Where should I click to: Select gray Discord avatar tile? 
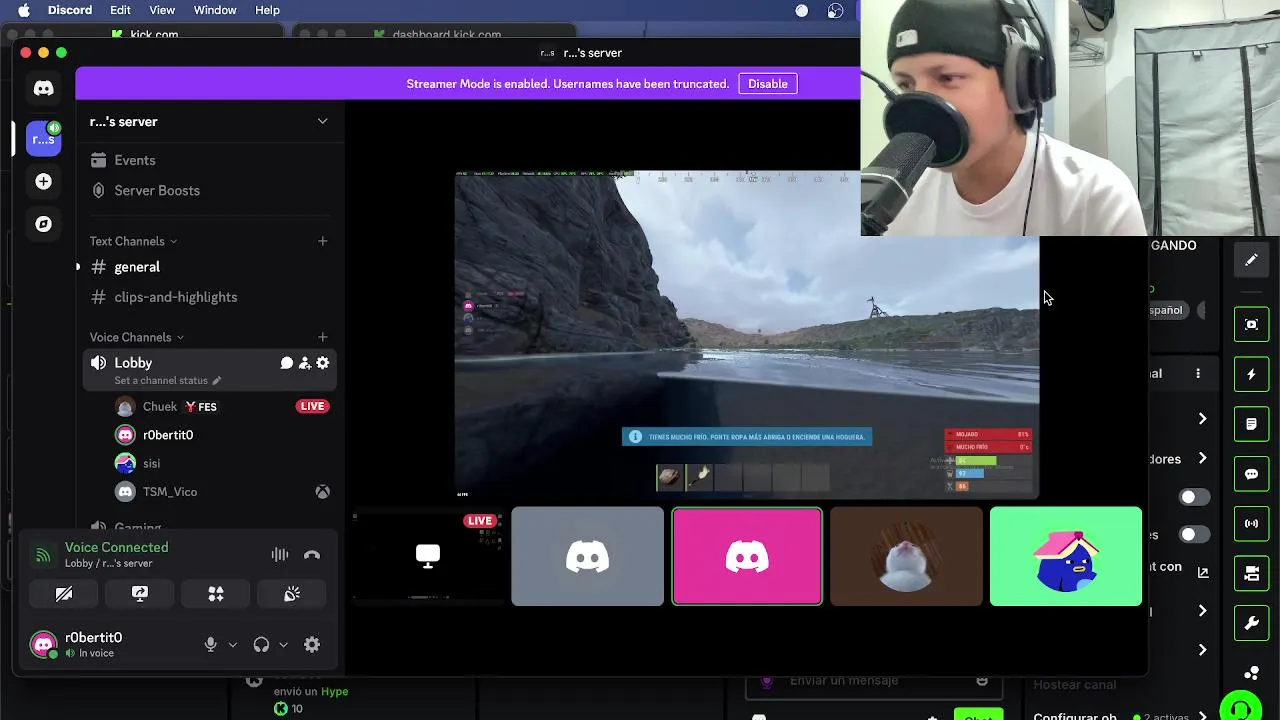(x=587, y=556)
